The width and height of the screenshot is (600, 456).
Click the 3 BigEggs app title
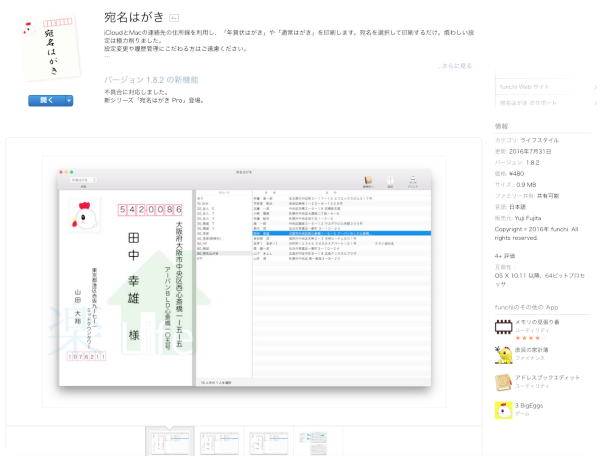point(529,406)
